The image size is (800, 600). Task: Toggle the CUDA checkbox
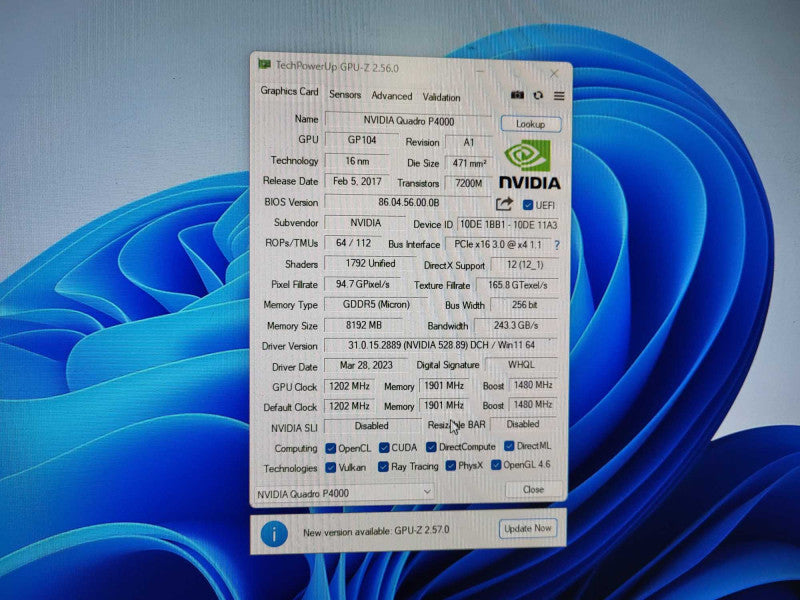[x=384, y=447]
